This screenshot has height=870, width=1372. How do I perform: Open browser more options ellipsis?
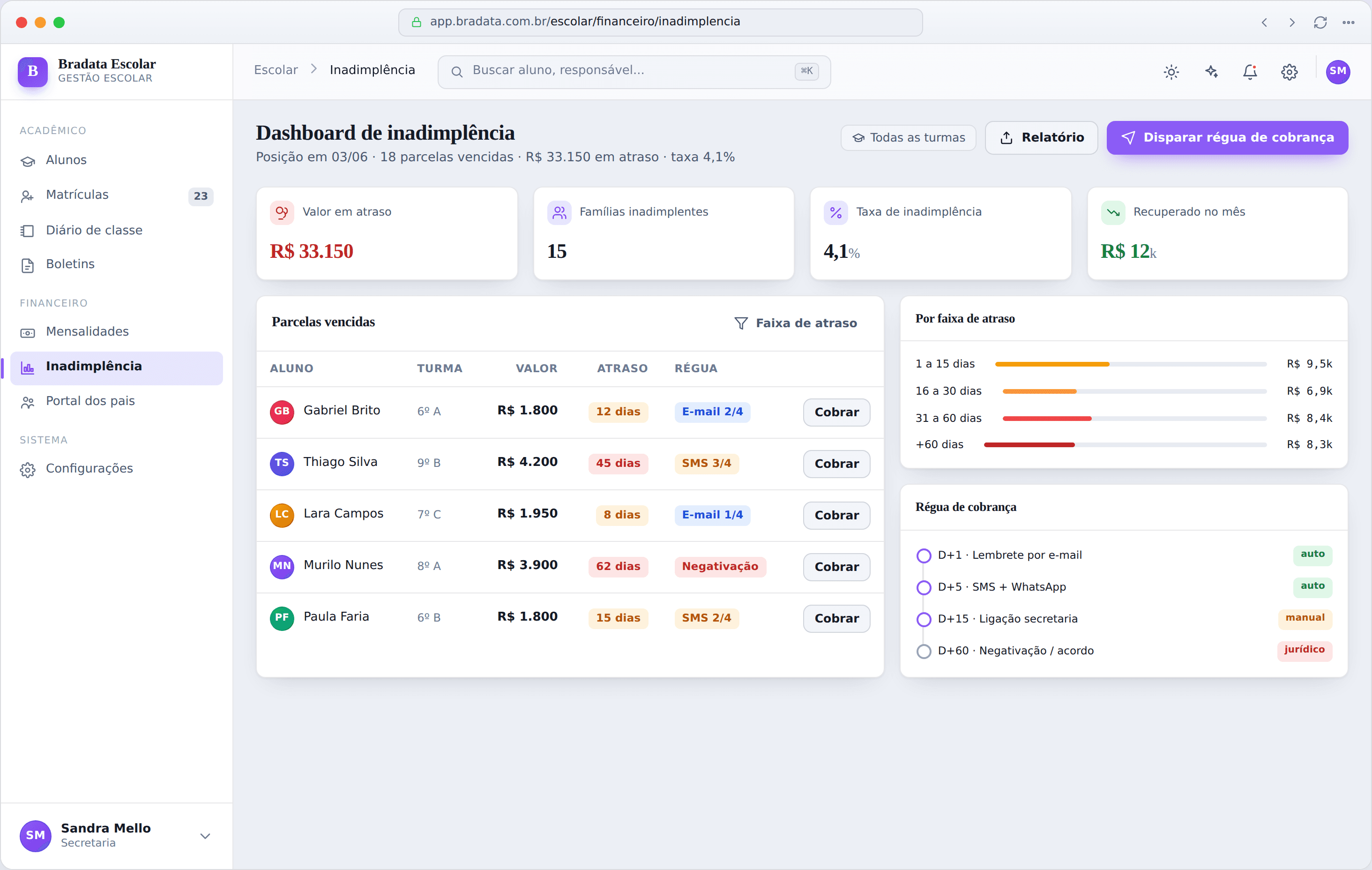pos(1348,22)
